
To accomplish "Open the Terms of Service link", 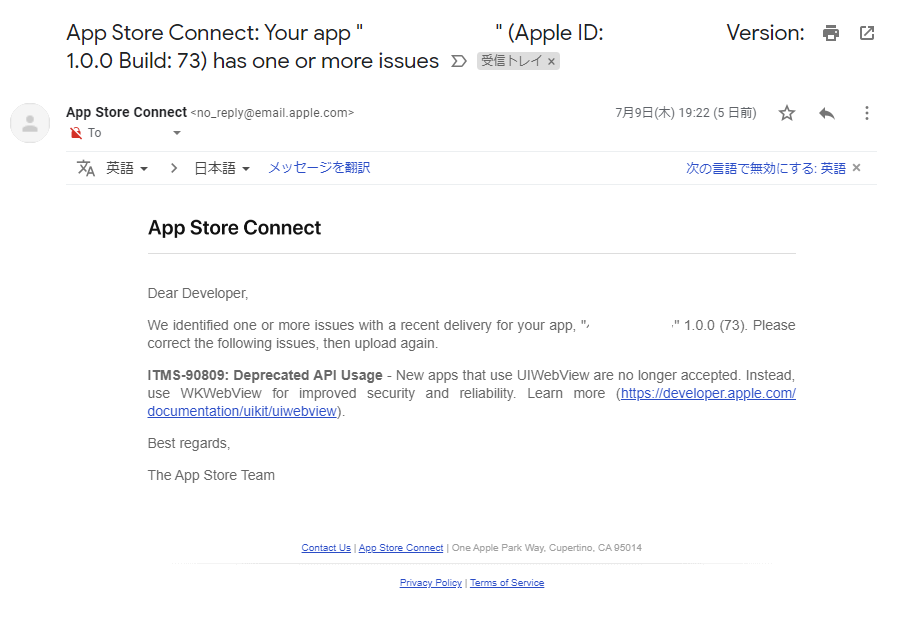I will coord(507,583).
